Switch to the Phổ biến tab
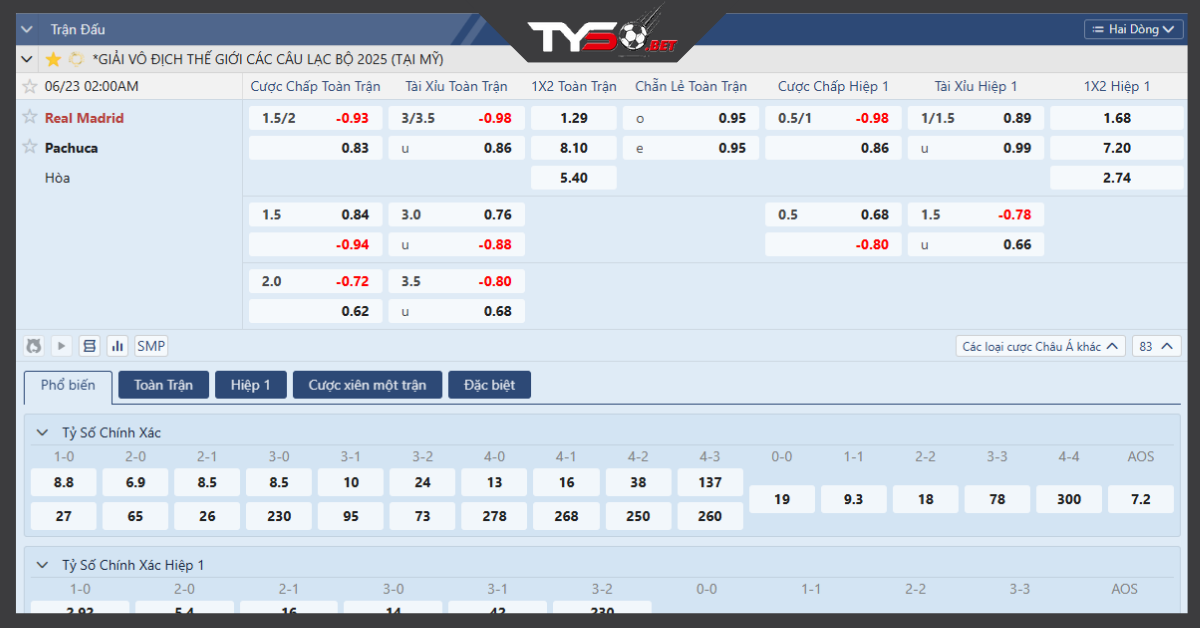 [68, 386]
